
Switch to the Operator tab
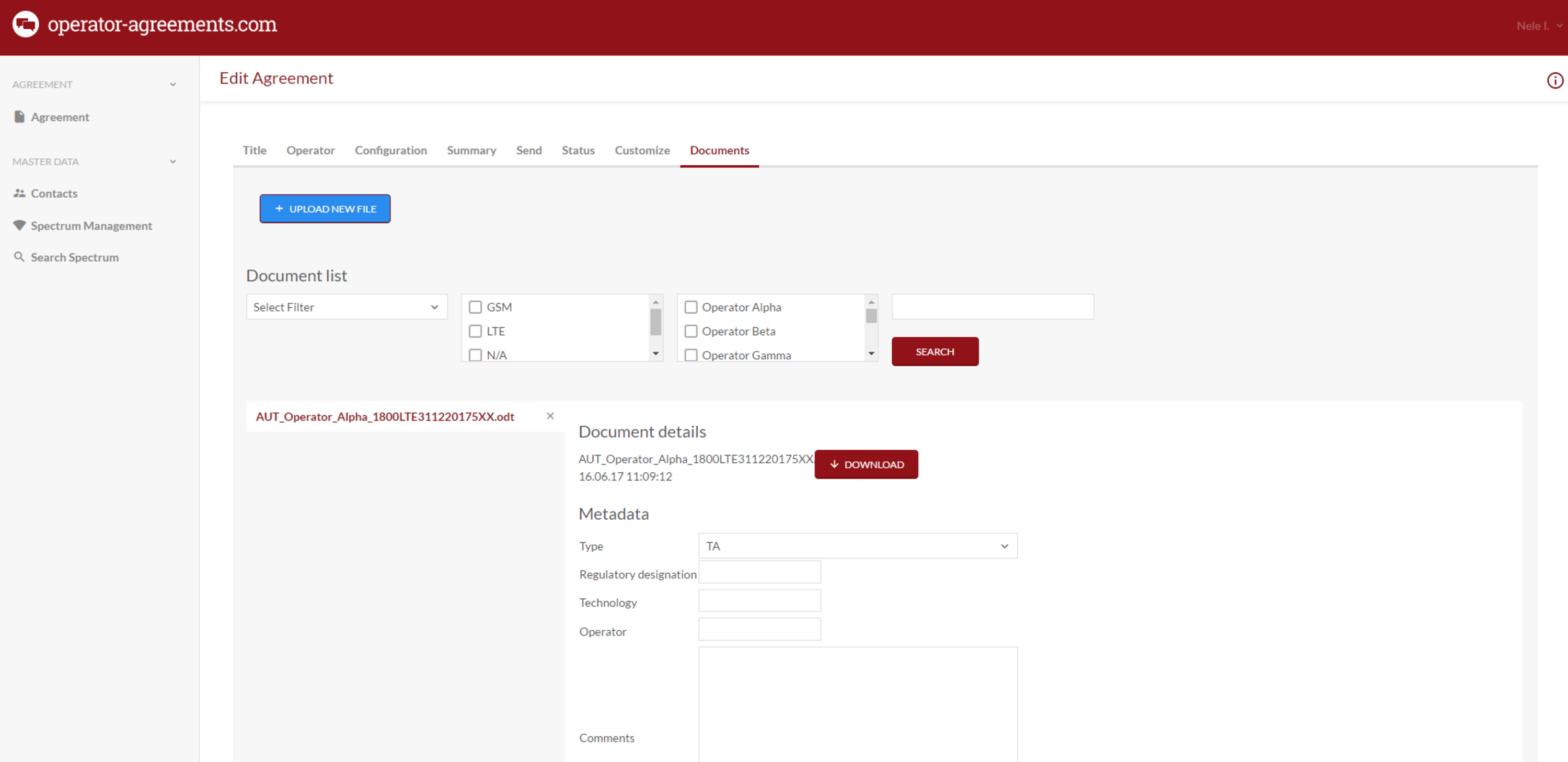click(310, 151)
